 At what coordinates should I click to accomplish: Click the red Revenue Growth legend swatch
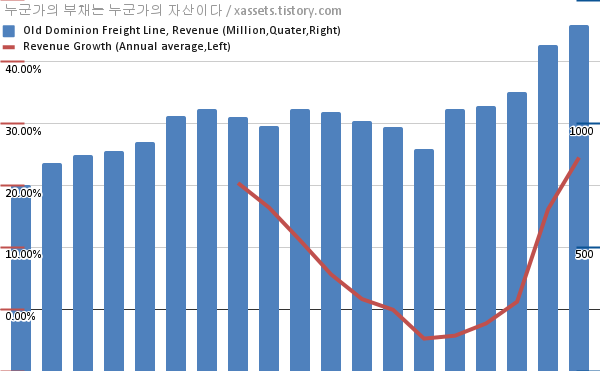click(x=9, y=47)
